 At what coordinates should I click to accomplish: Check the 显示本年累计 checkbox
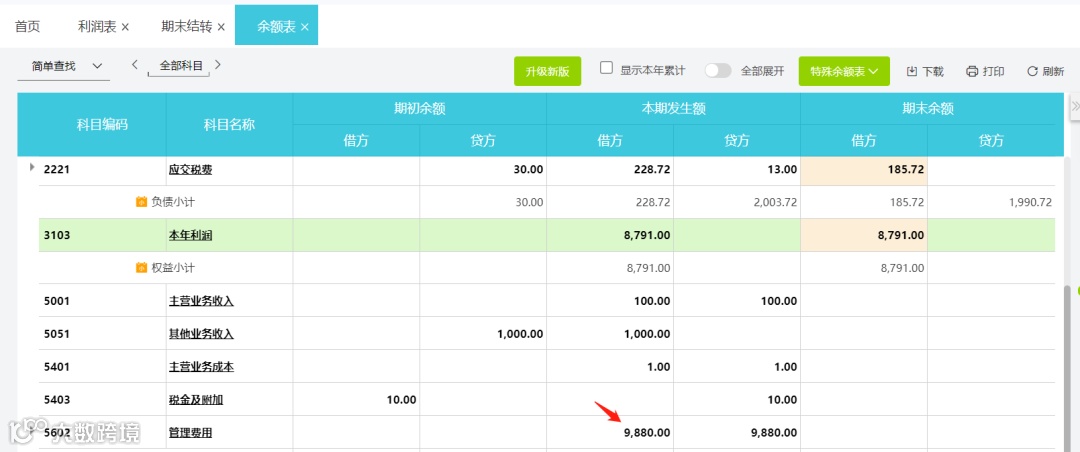[x=606, y=68]
